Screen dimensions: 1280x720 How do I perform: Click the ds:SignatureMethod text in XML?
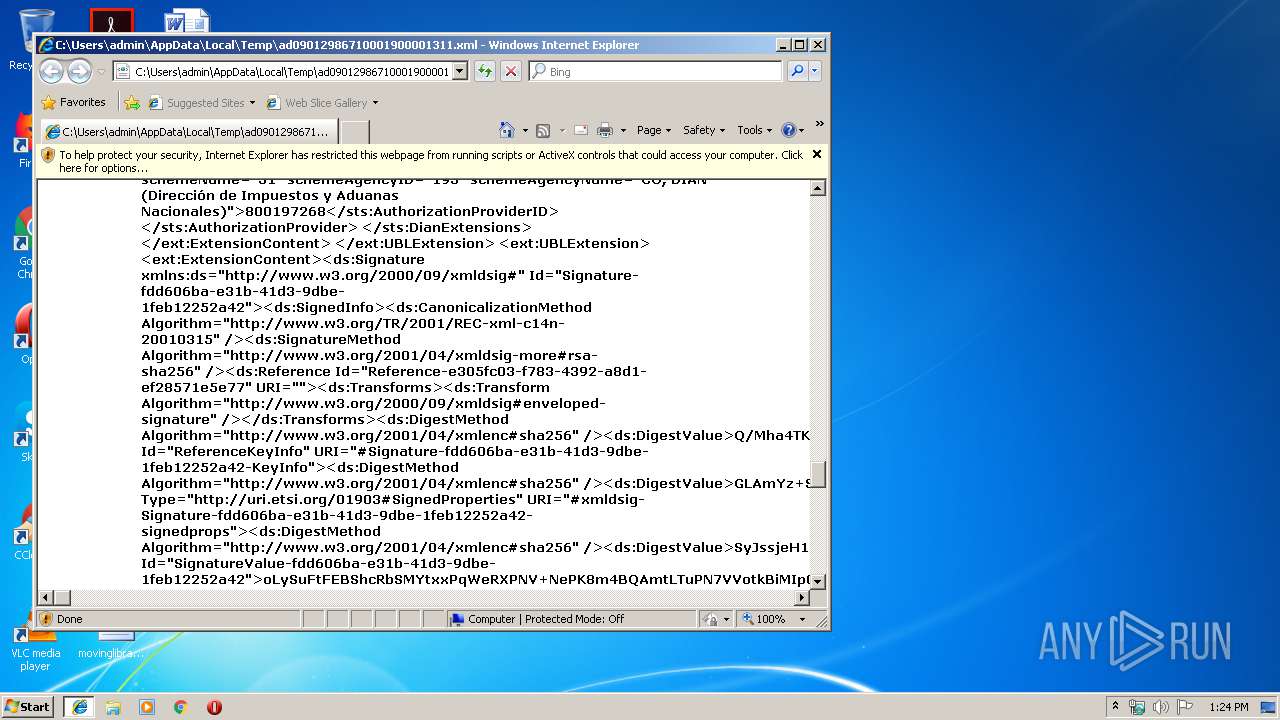pos(326,339)
